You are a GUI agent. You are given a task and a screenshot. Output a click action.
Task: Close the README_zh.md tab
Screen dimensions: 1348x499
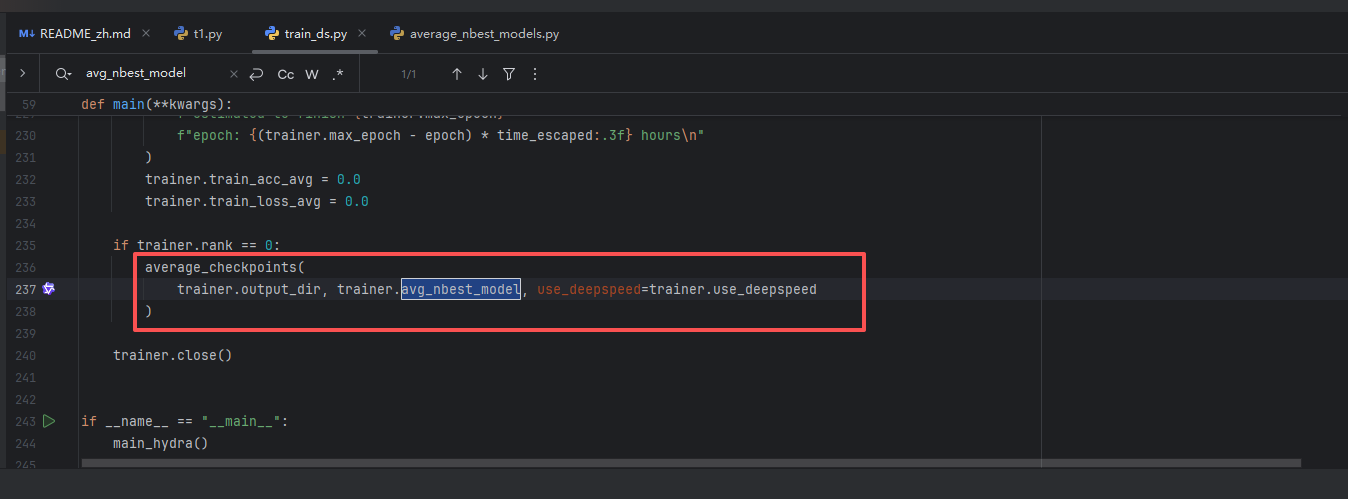point(146,33)
